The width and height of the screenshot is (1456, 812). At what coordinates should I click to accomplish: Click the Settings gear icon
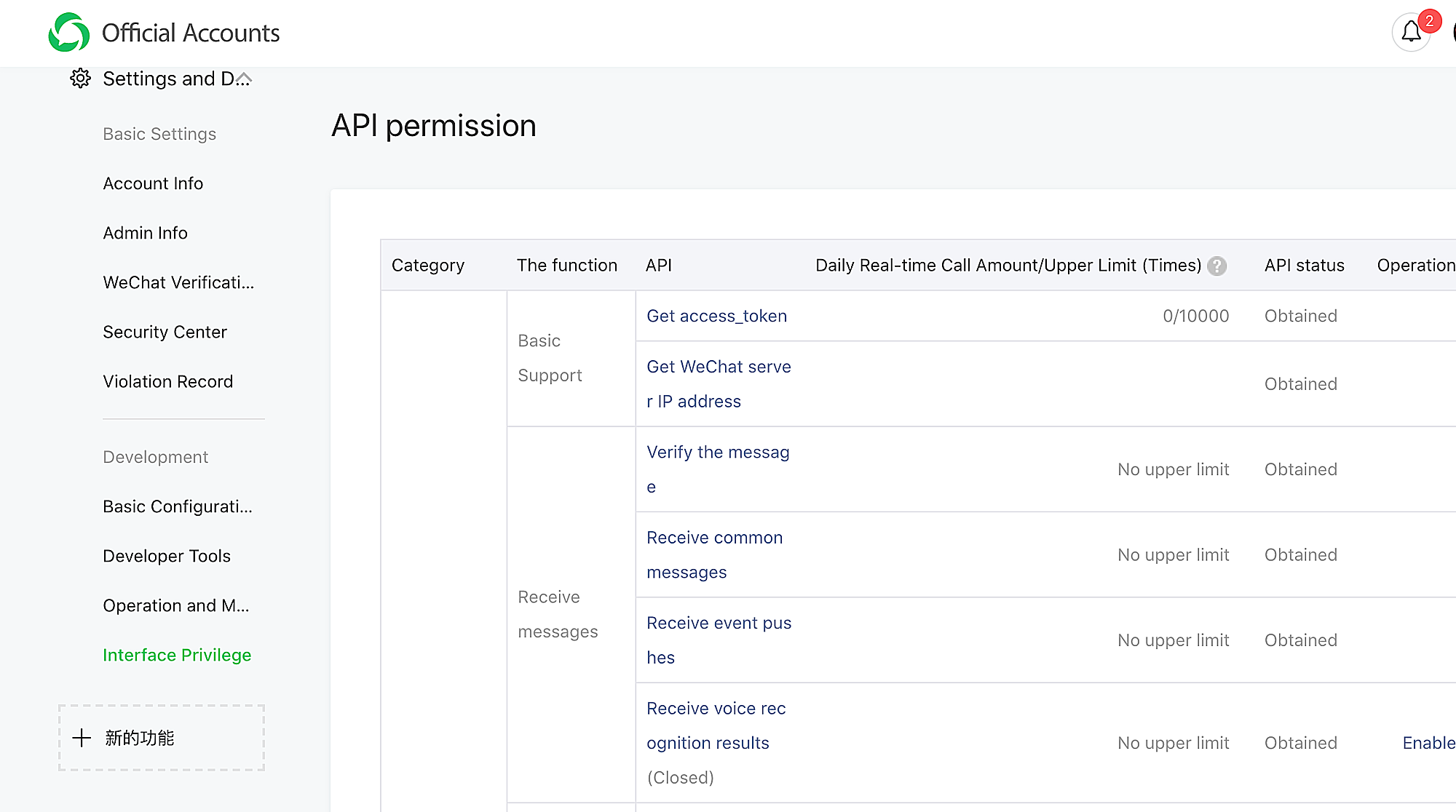(80, 79)
